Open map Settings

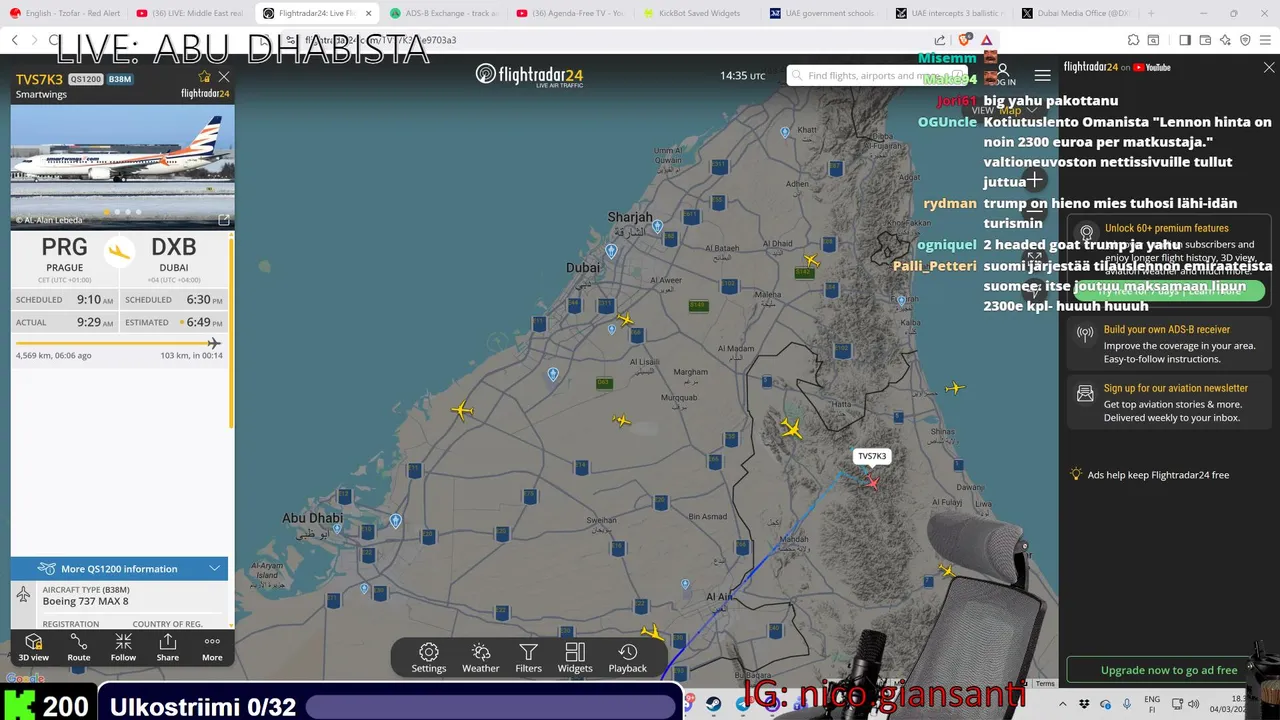point(429,658)
